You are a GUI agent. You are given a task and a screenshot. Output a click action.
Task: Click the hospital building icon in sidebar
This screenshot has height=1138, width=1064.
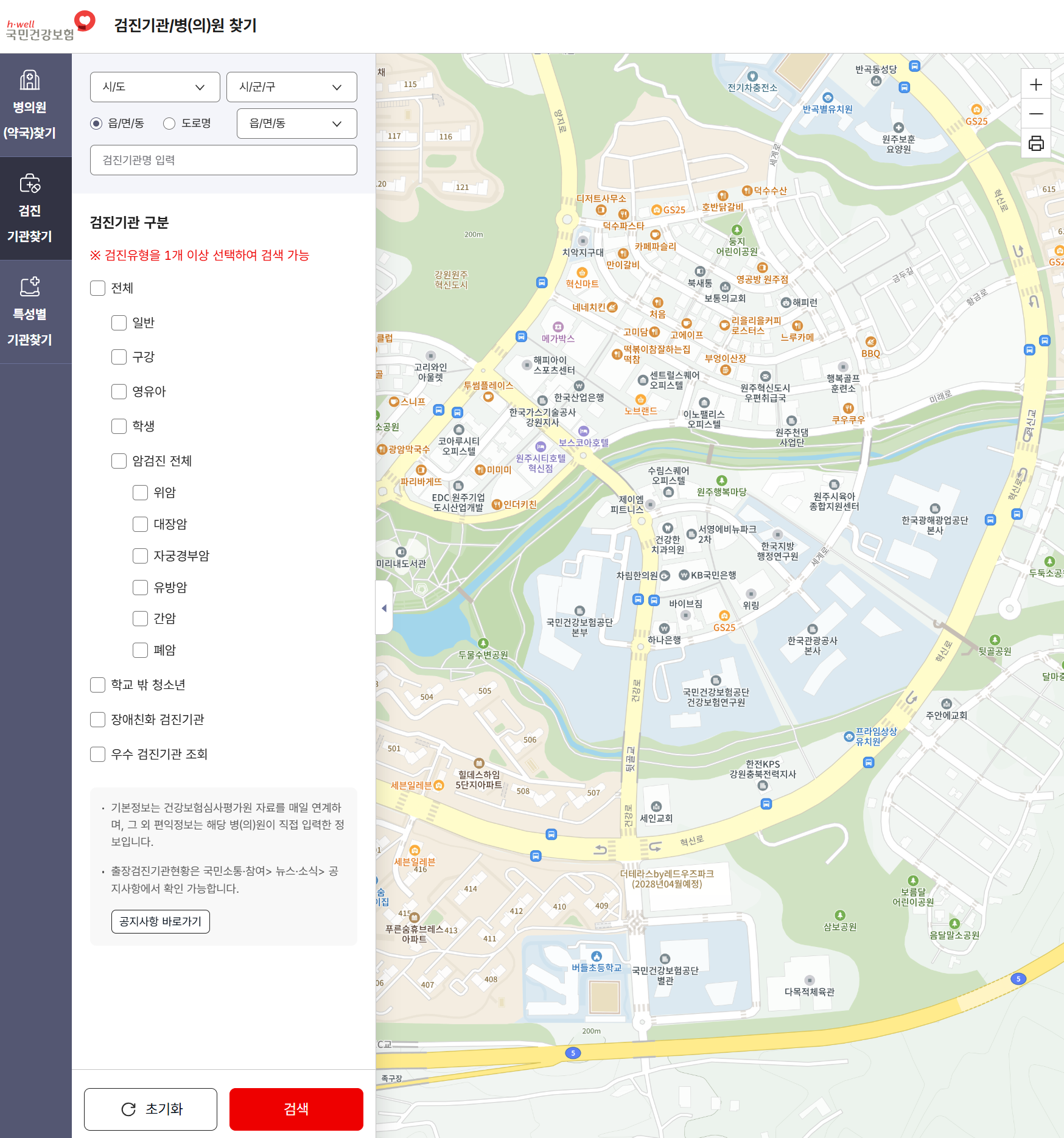click(30, 80)
